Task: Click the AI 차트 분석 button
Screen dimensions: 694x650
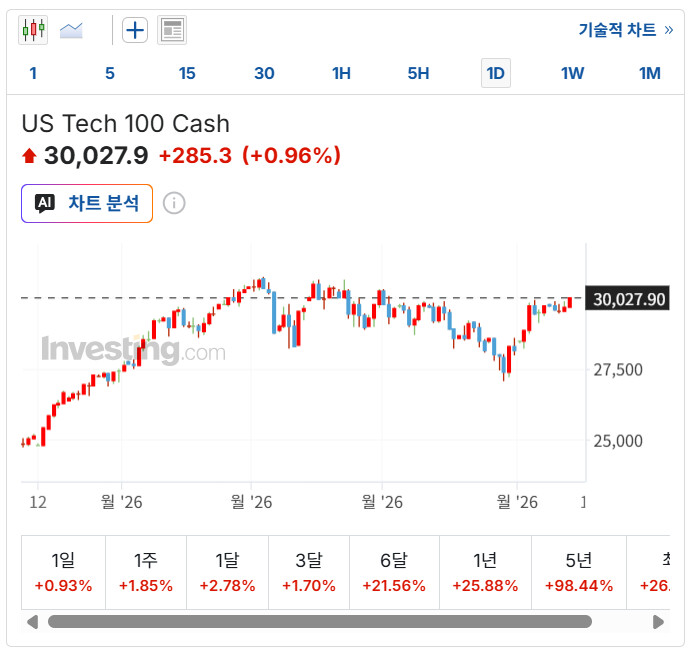Action: click(x=87, y=204)
